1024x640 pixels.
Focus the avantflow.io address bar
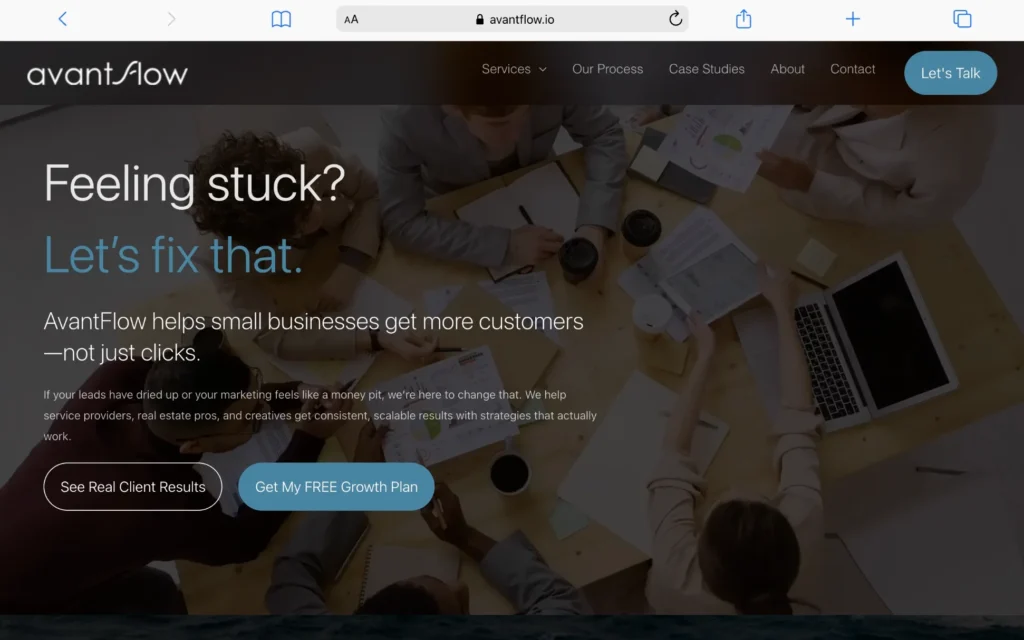pos(512,19)
